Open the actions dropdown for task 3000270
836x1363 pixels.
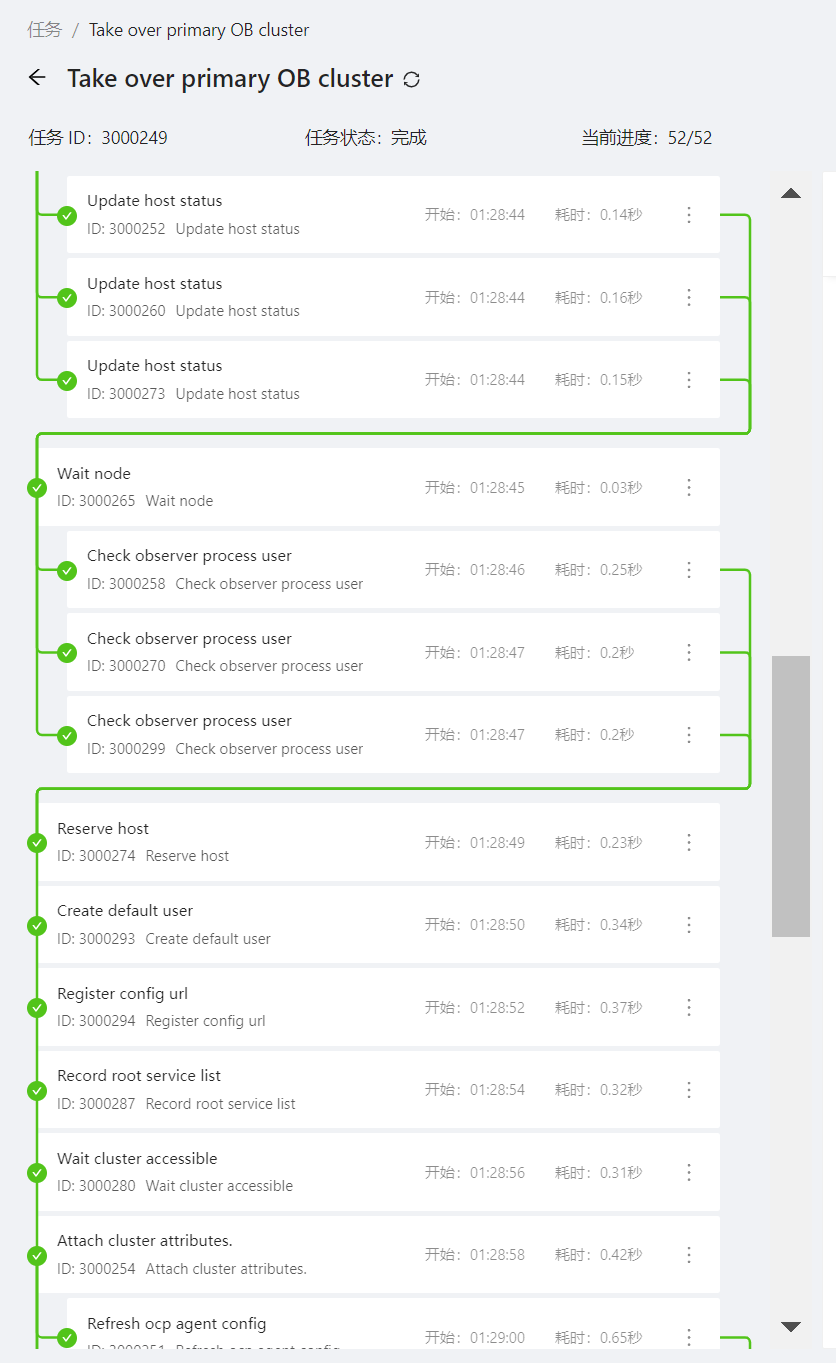coord(688,653)
